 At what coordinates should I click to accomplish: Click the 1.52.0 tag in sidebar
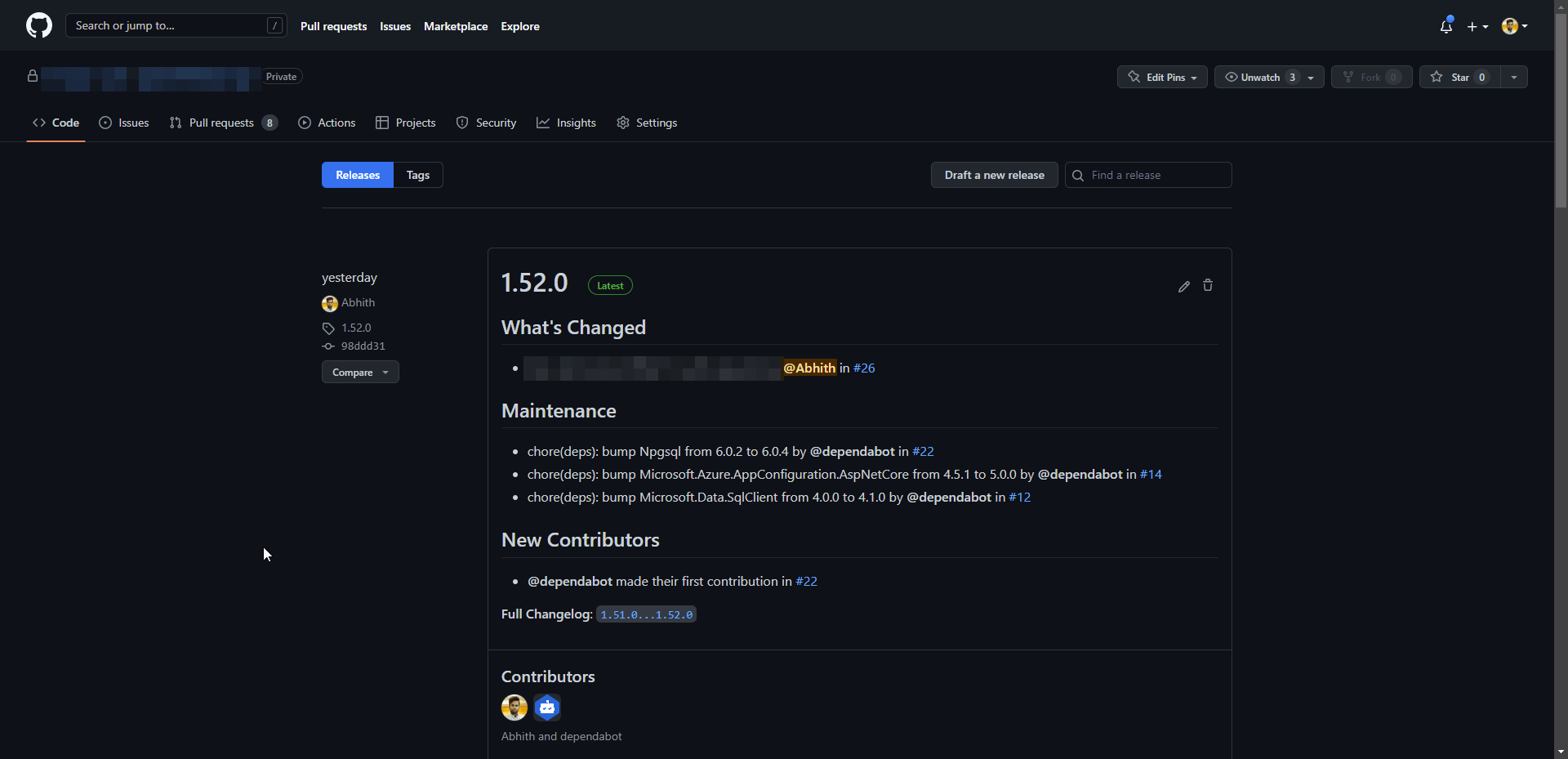coord(356,328)
